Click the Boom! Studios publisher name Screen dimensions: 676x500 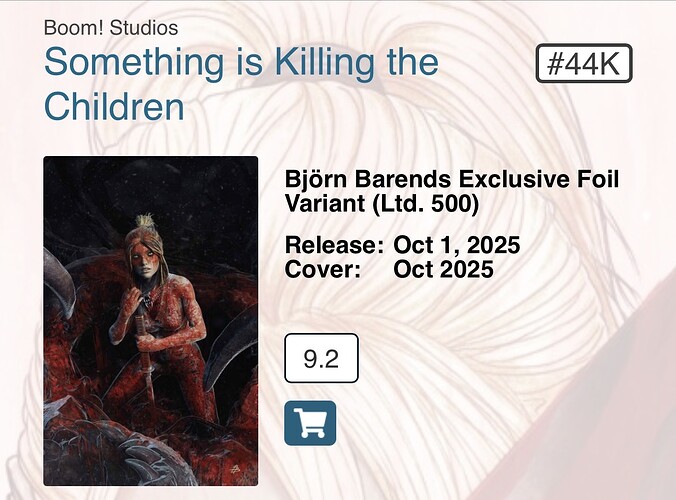pos(111,27)
